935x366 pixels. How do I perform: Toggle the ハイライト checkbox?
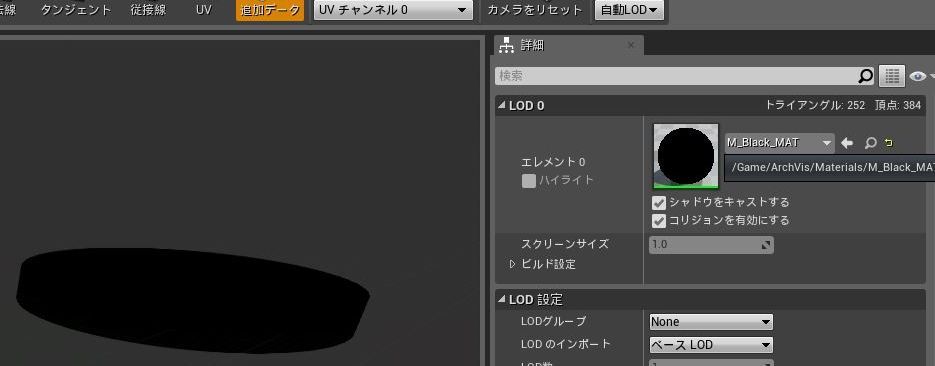pos(528,181)
